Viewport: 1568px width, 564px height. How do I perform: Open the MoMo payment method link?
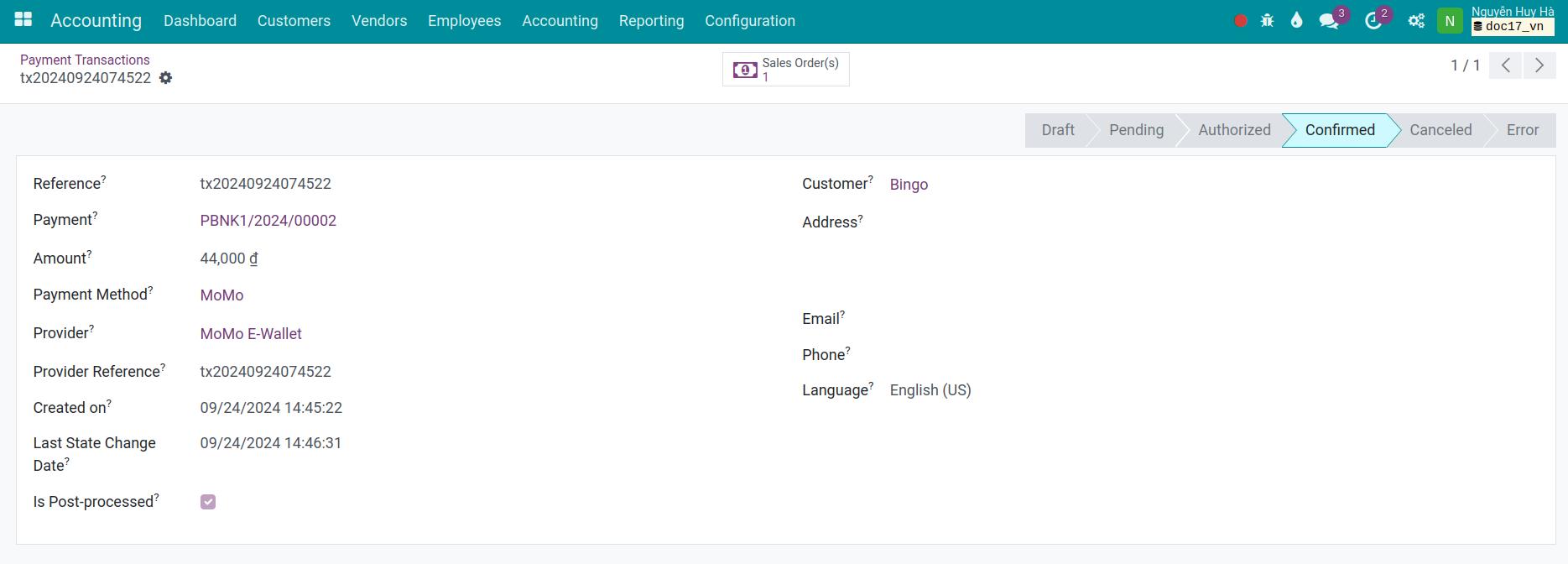[x=221, y=295]
